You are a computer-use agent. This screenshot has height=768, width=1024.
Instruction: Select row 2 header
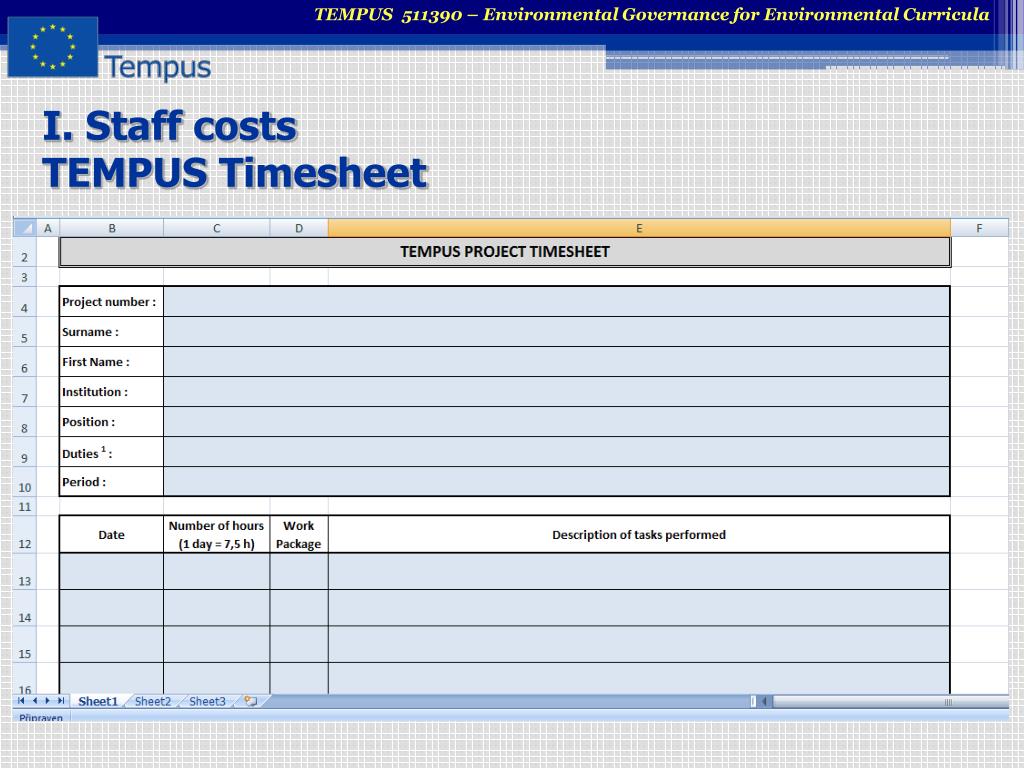point(25,252)
